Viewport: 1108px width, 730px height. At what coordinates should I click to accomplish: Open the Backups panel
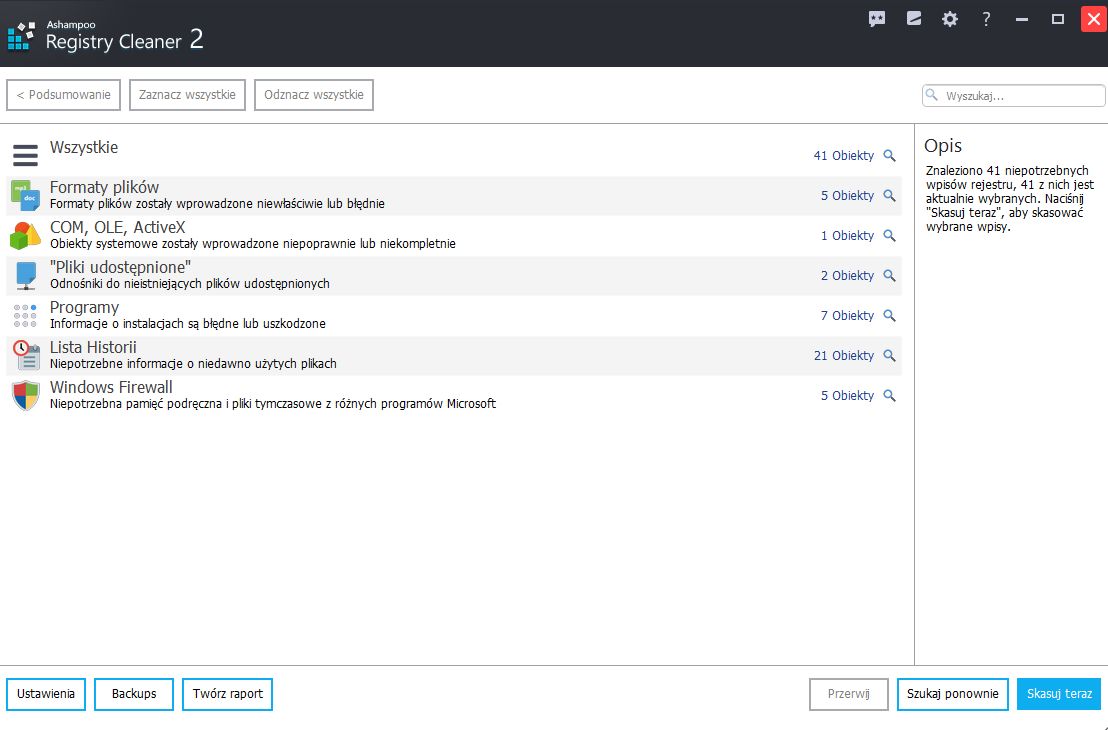coord(133,693)
